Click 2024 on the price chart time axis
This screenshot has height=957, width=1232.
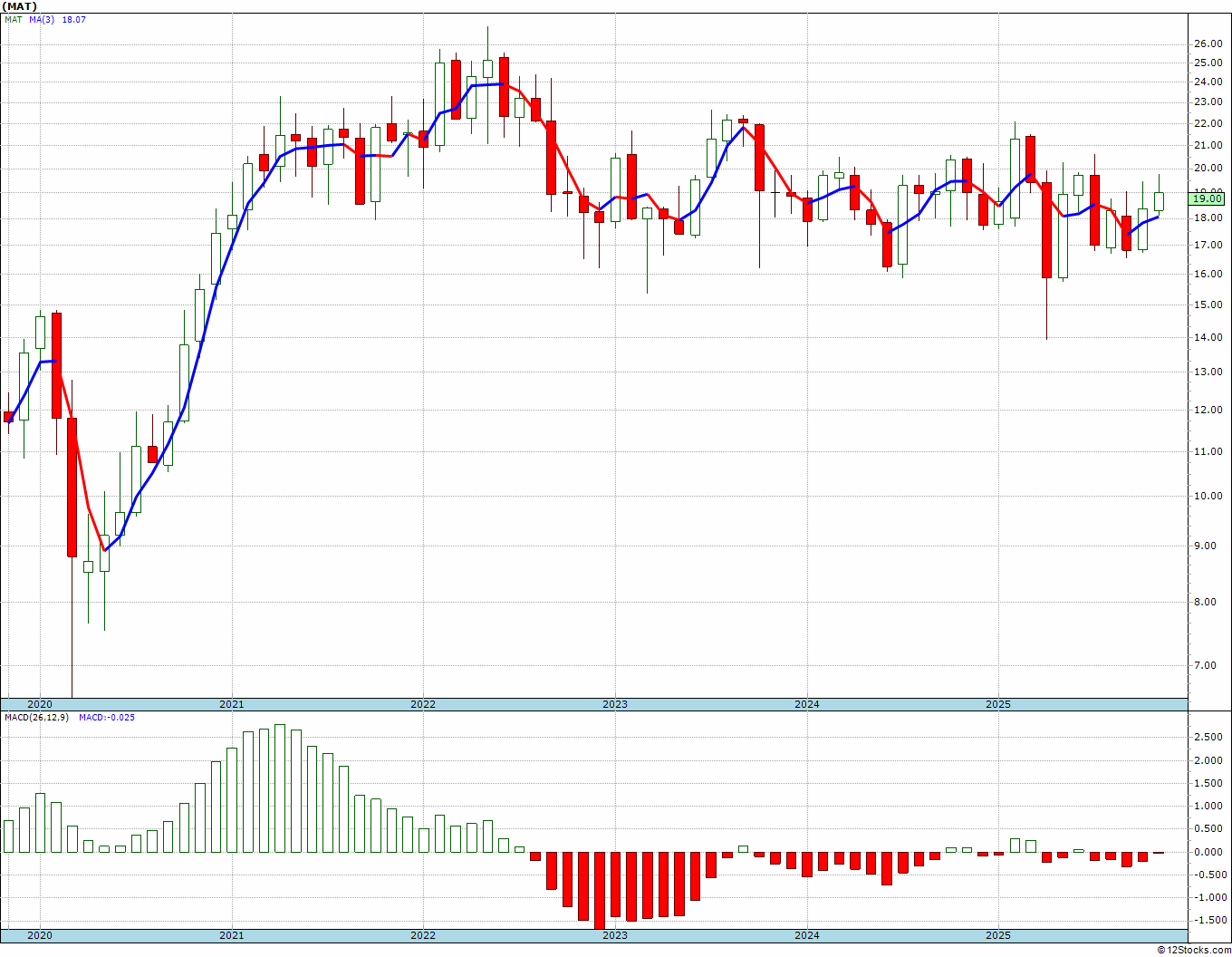click(x=806, y=704)
